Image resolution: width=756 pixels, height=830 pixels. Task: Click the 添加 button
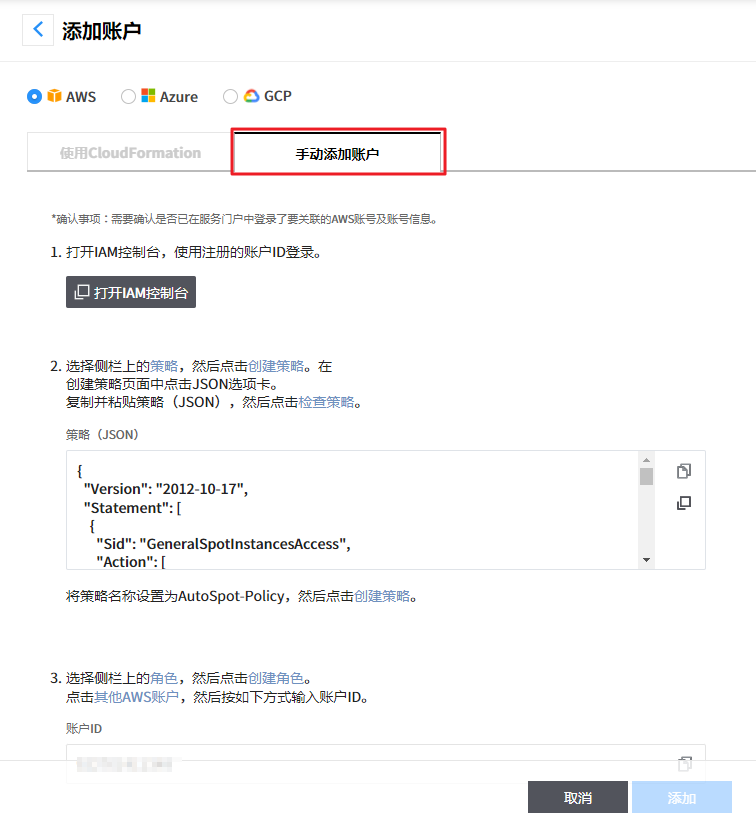(681, 798)
